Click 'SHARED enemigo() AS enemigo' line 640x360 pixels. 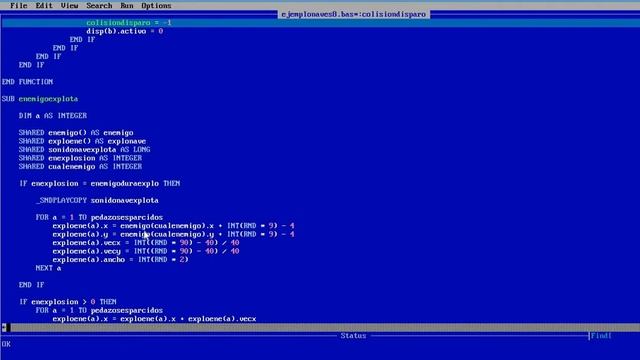(x=76, y=133)
